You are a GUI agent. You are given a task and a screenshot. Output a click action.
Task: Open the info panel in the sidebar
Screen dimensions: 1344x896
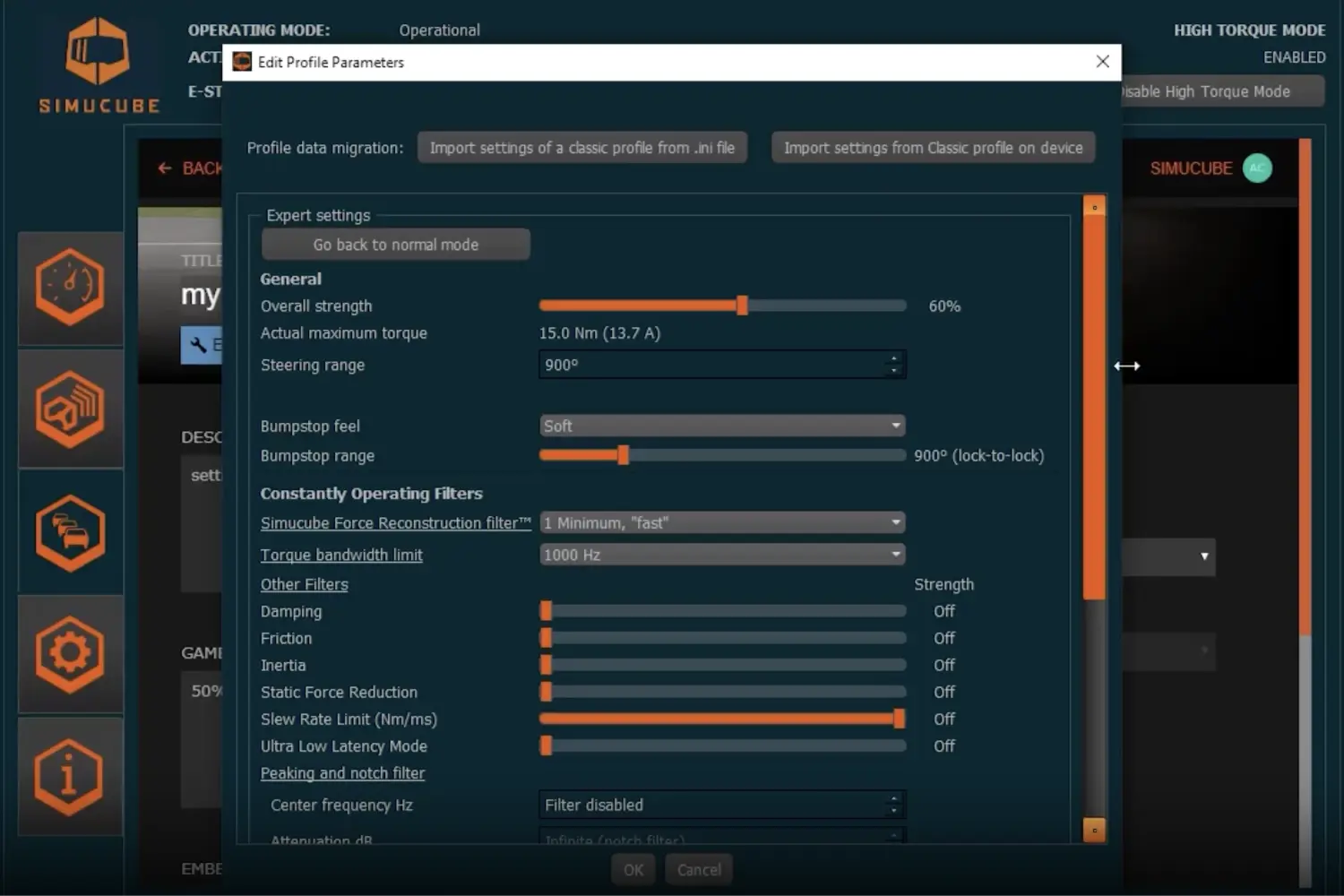[x=70, y=776]
